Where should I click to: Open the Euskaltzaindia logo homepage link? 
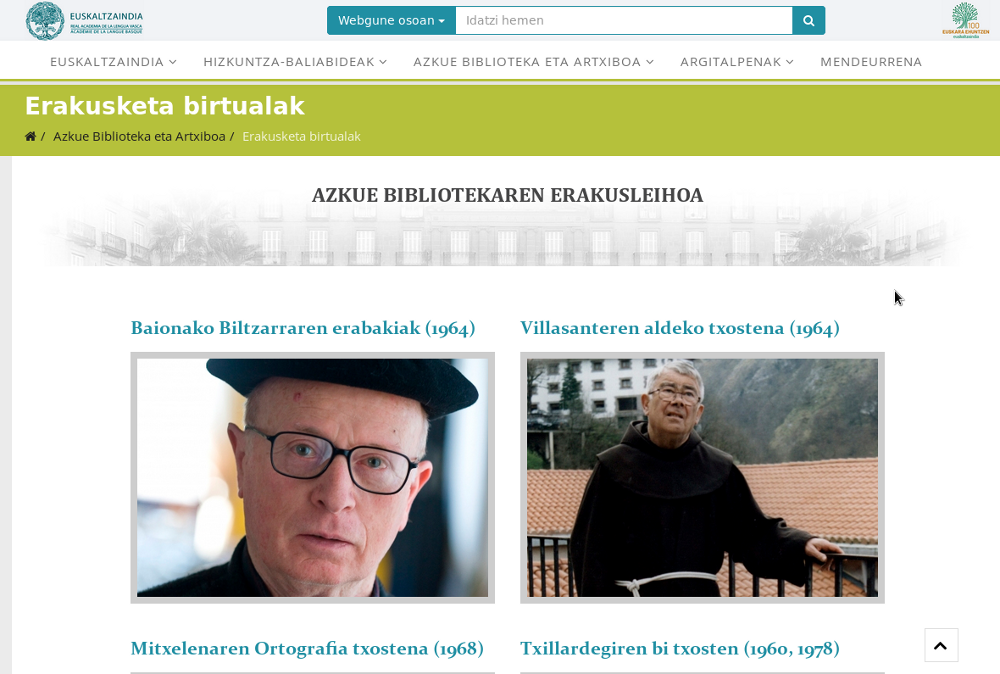click(x=85, y=20)
